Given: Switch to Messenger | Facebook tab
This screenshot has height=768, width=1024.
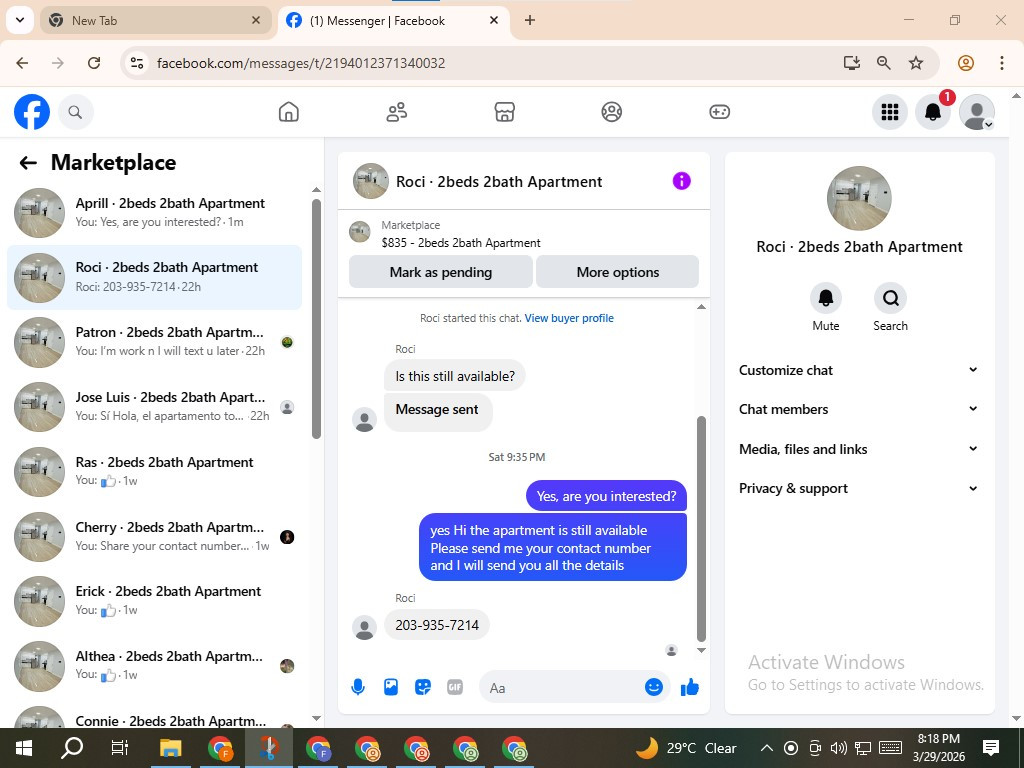Looking at the screenshot, I should click(x=393, y=21).
